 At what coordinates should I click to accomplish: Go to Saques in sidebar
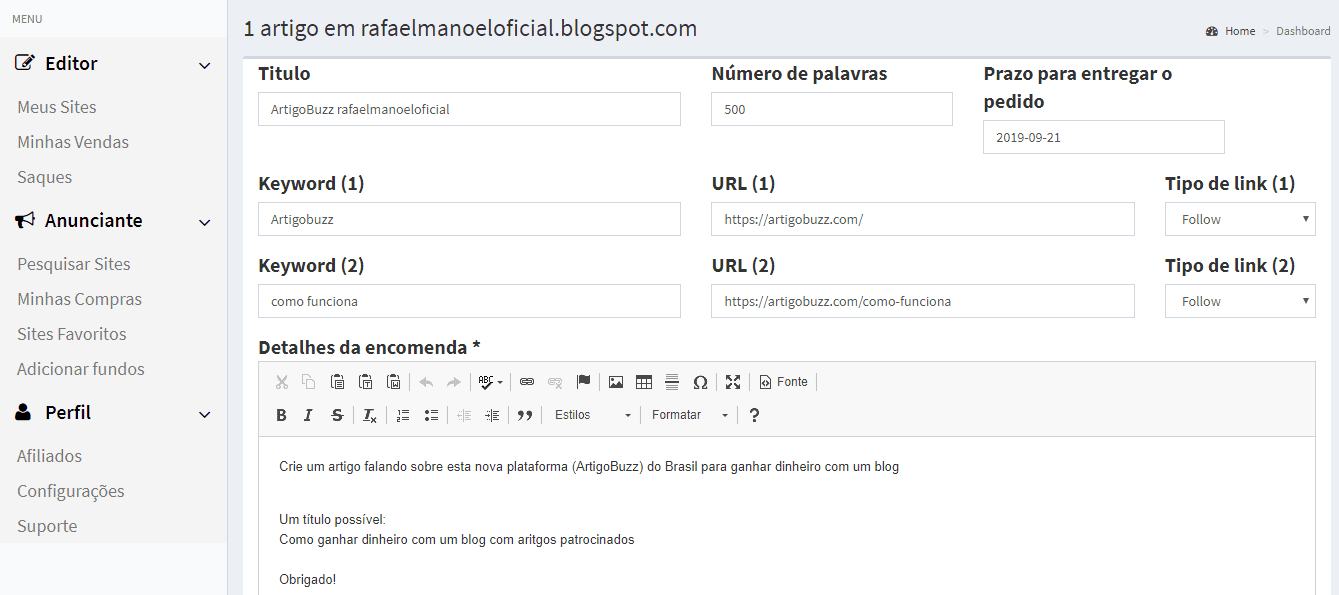point(45,177)
